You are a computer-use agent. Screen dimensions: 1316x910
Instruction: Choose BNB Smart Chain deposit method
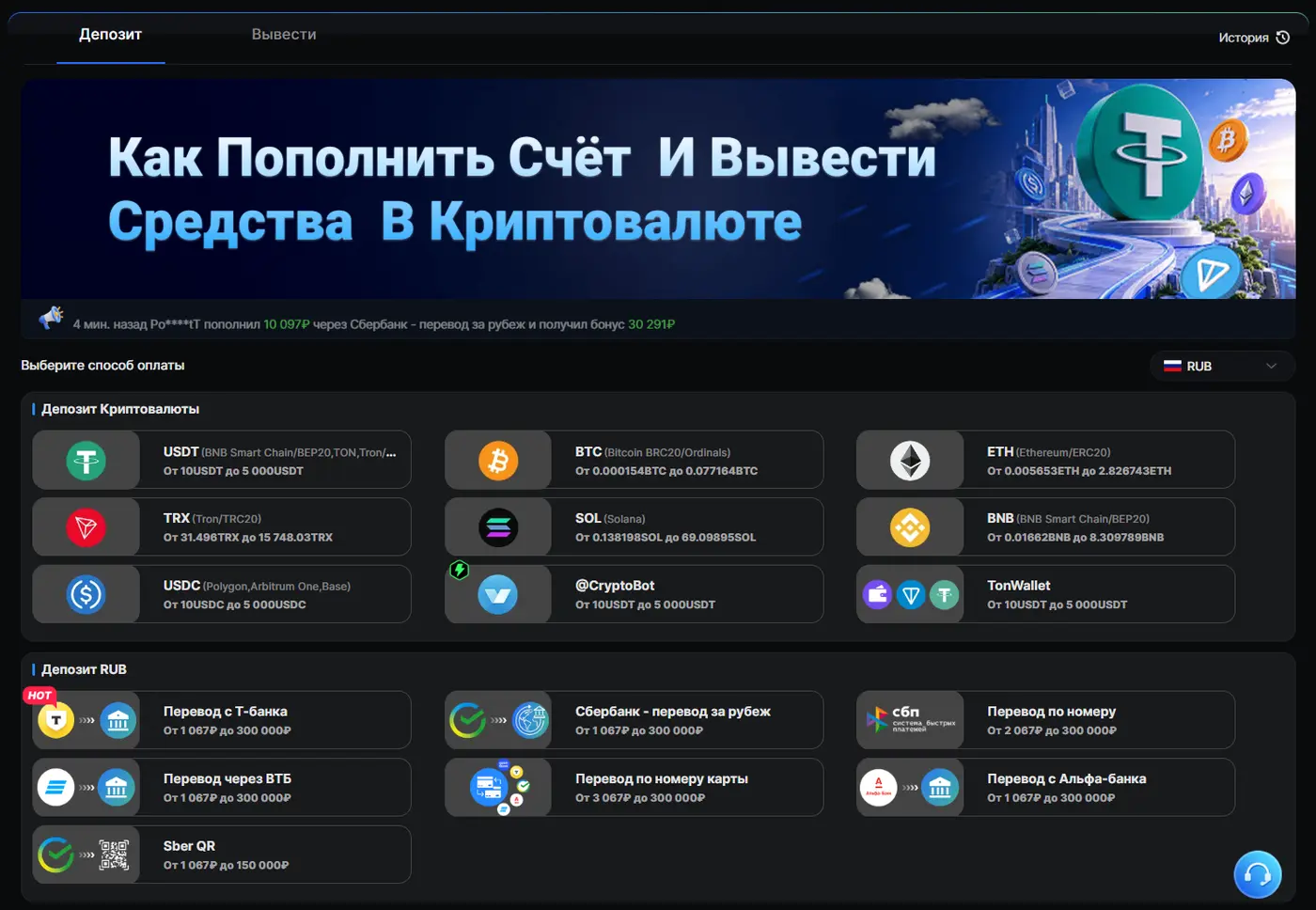1045,527
